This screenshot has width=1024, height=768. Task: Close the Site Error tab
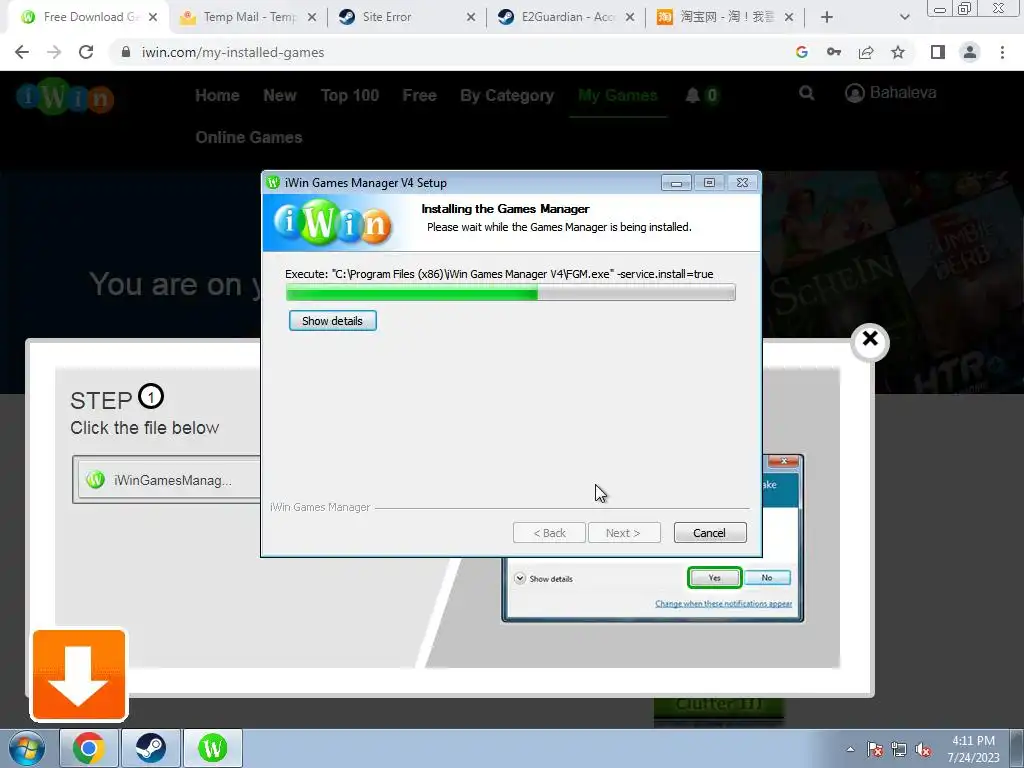pyautogui.click(x=471, y=17)
